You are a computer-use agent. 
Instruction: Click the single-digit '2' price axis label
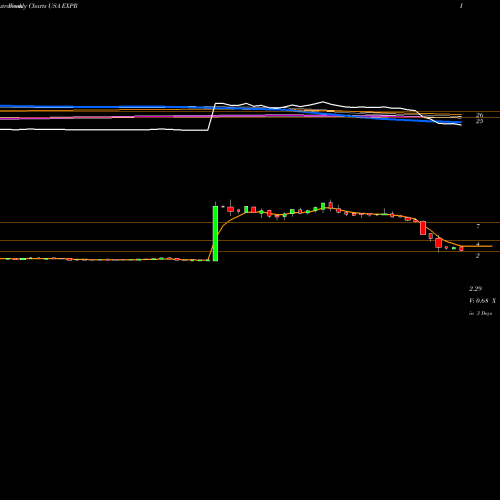click(x=478, y=256)
